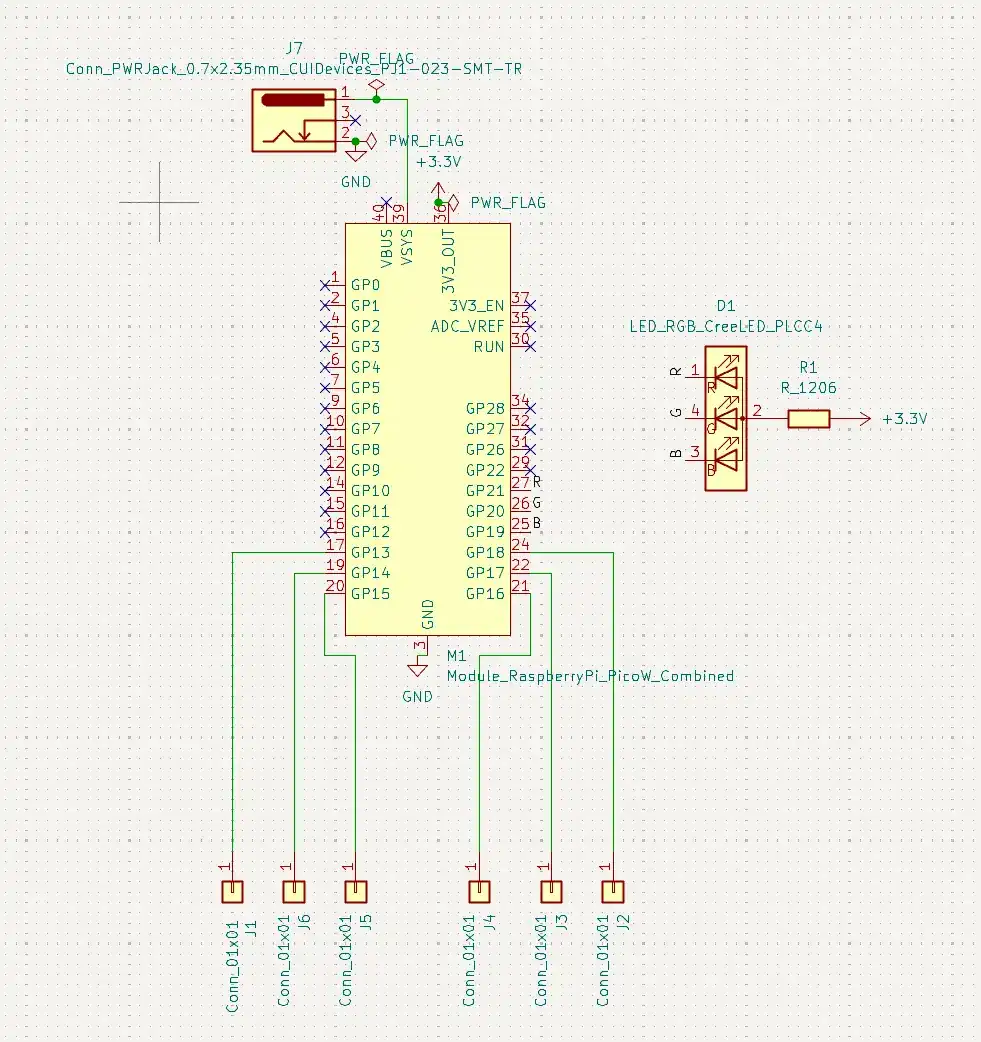Click the junction dot on the LED common pin 2
The width and height of the screenshot is (981, 1042).
743,419
